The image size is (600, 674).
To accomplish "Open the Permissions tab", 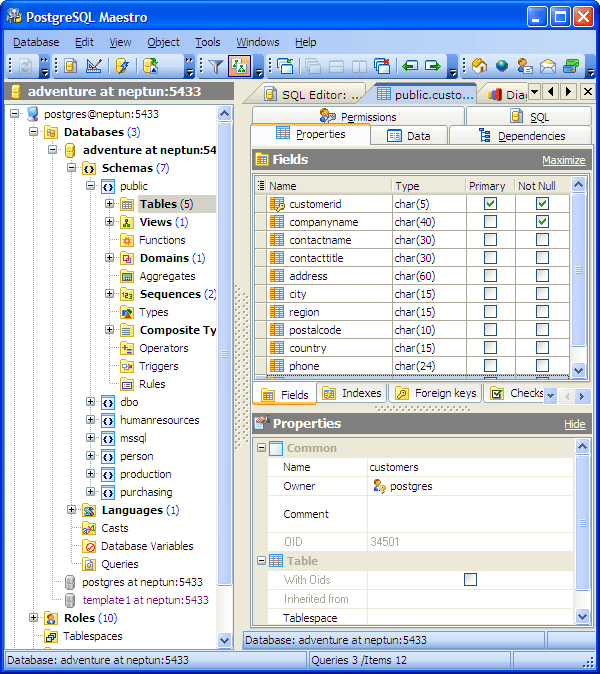I will click(358, 116).
